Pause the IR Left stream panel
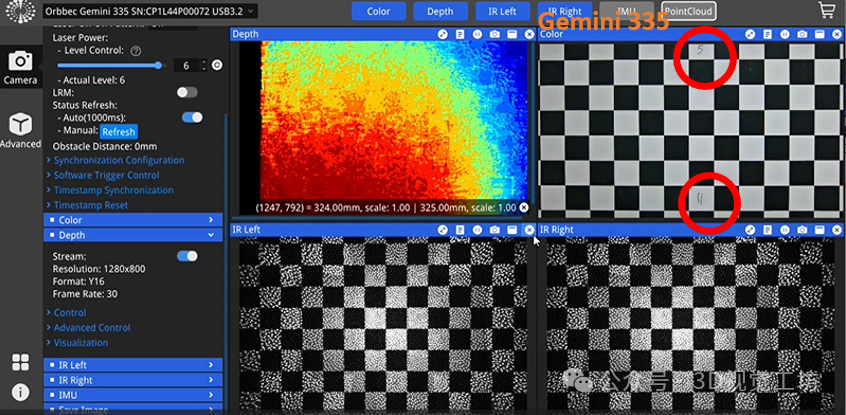Viewport: 846px width, 415px height. 477,230
